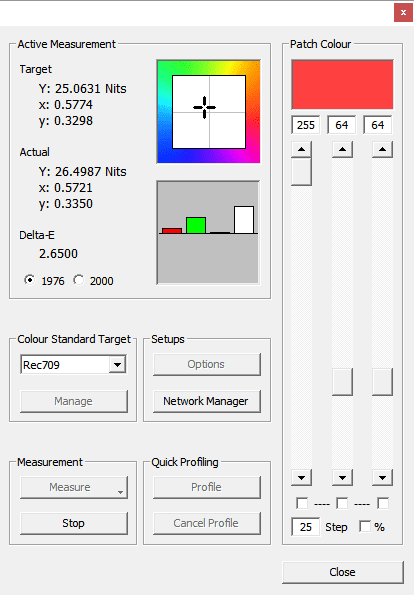Click the green channel slider up arrow
The image size is (414, 595).
pyautogui.click(x=342, y=150)
